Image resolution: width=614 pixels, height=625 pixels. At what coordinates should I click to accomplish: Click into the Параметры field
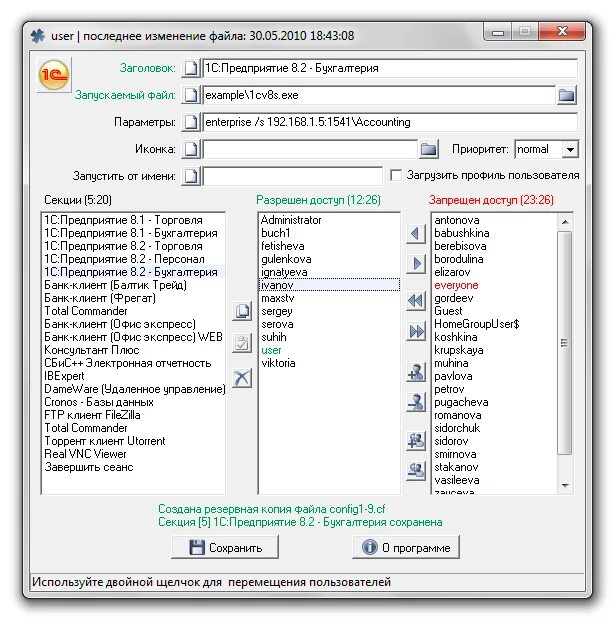click(x=390, y=122)
